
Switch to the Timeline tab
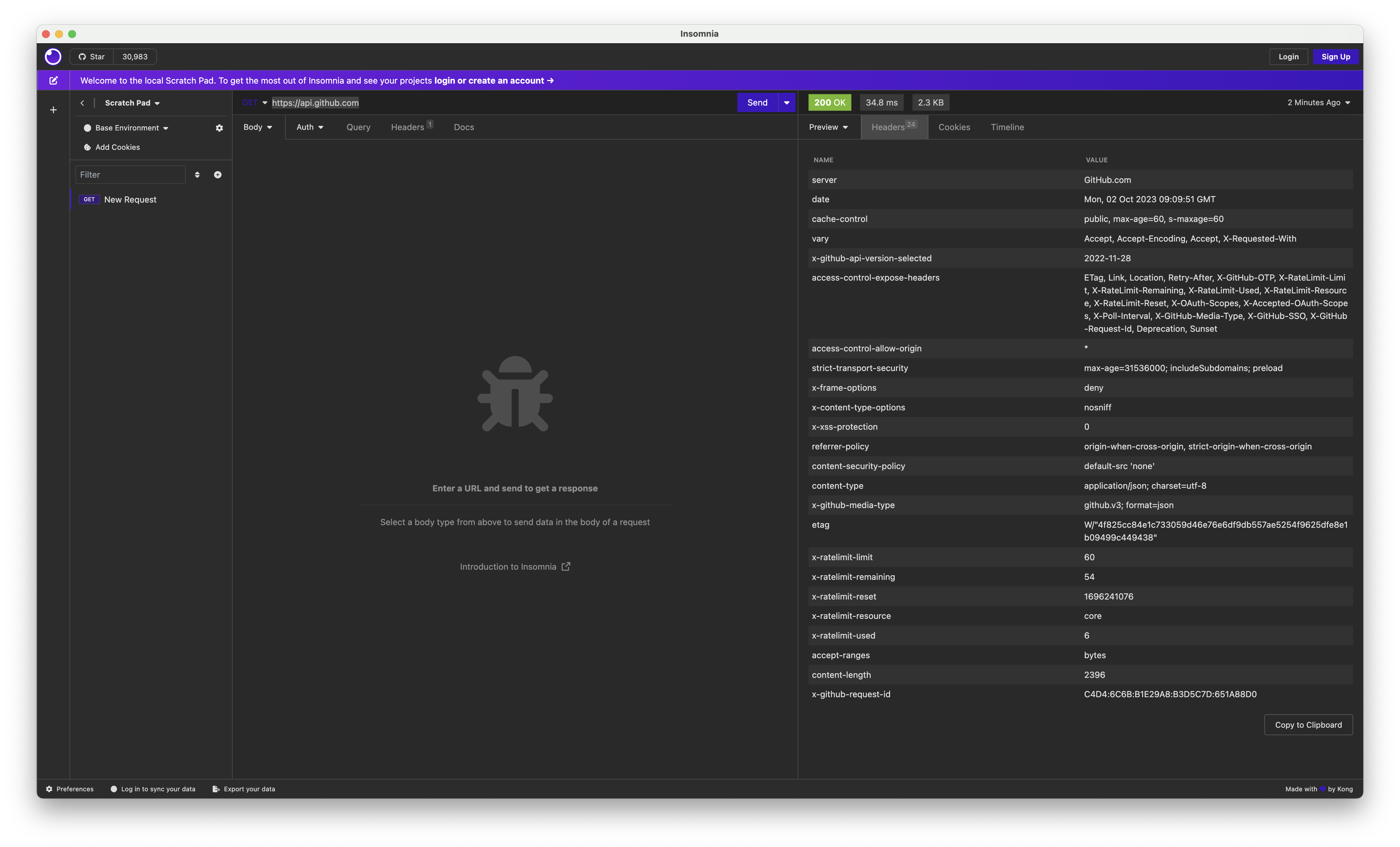1007,127
